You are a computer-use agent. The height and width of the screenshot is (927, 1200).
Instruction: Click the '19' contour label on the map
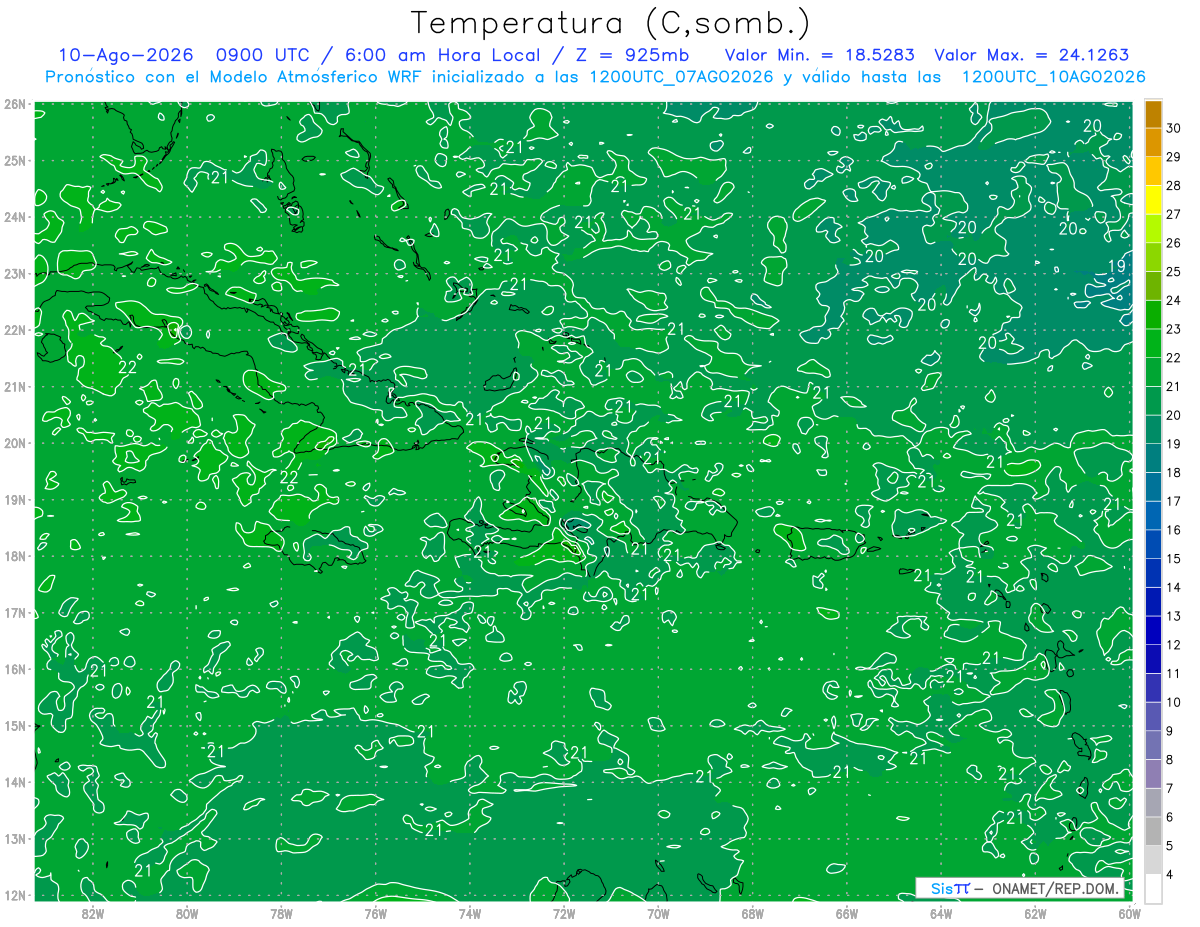[x=1117, y=266]
